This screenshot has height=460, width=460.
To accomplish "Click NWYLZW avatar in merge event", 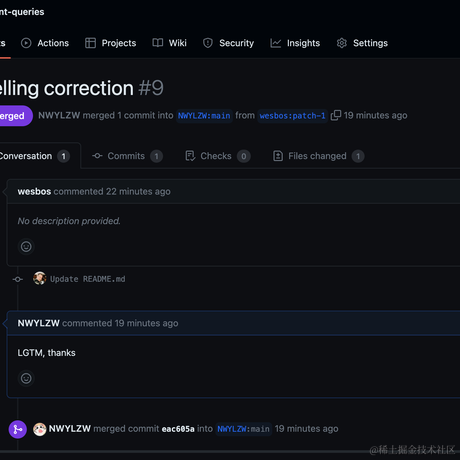I will tap(40, 429).
